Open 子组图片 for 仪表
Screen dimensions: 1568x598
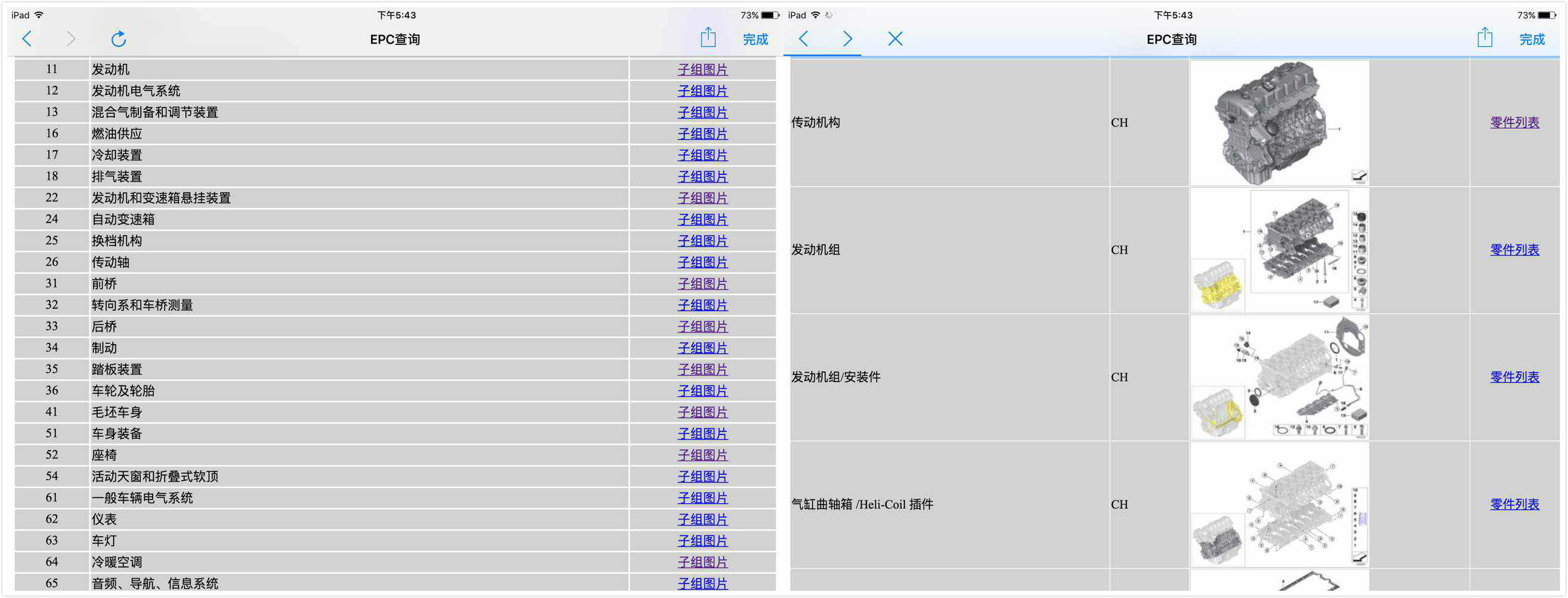point(703,520)
